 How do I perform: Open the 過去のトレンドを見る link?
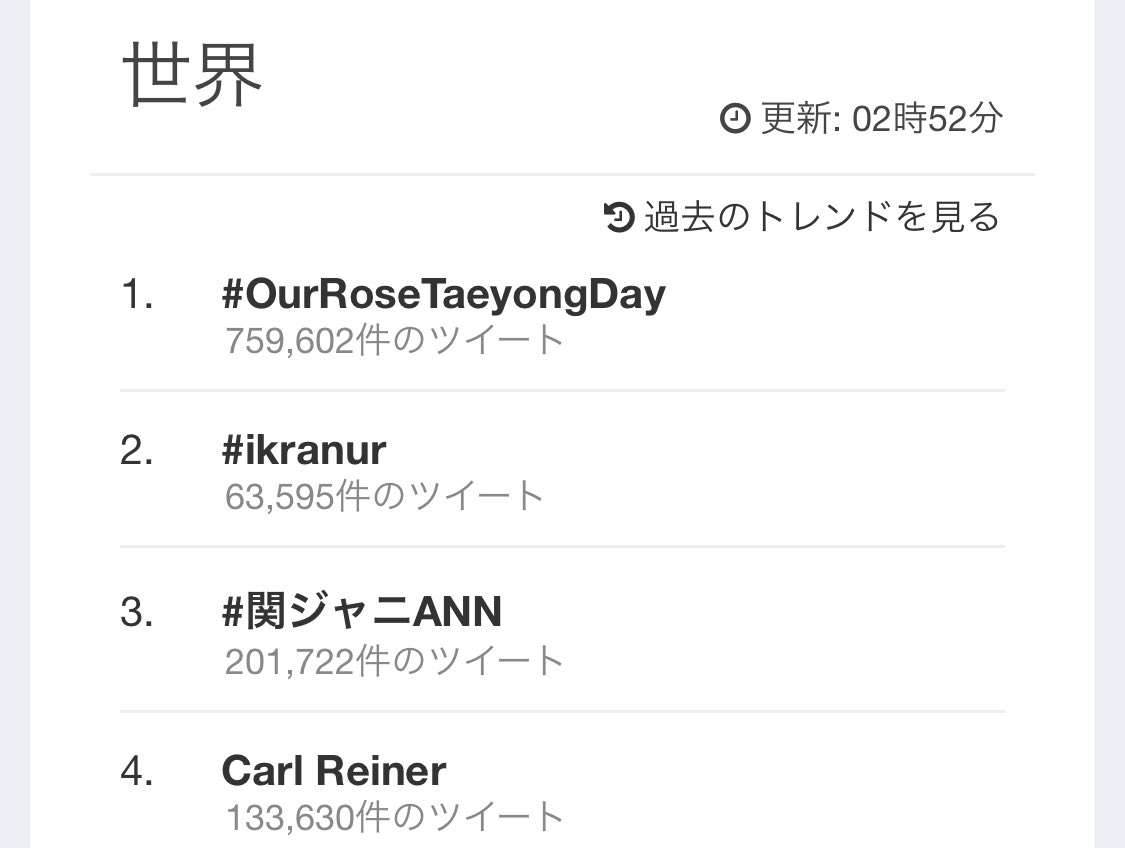coord(822,217)
